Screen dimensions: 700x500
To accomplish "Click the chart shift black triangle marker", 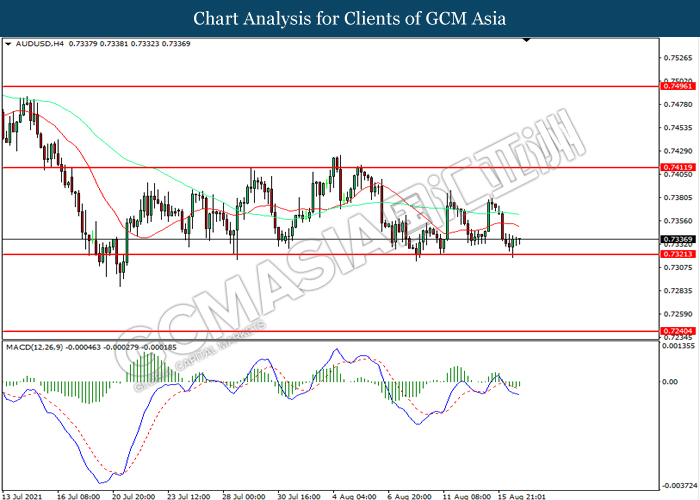I will pos(526,40).
